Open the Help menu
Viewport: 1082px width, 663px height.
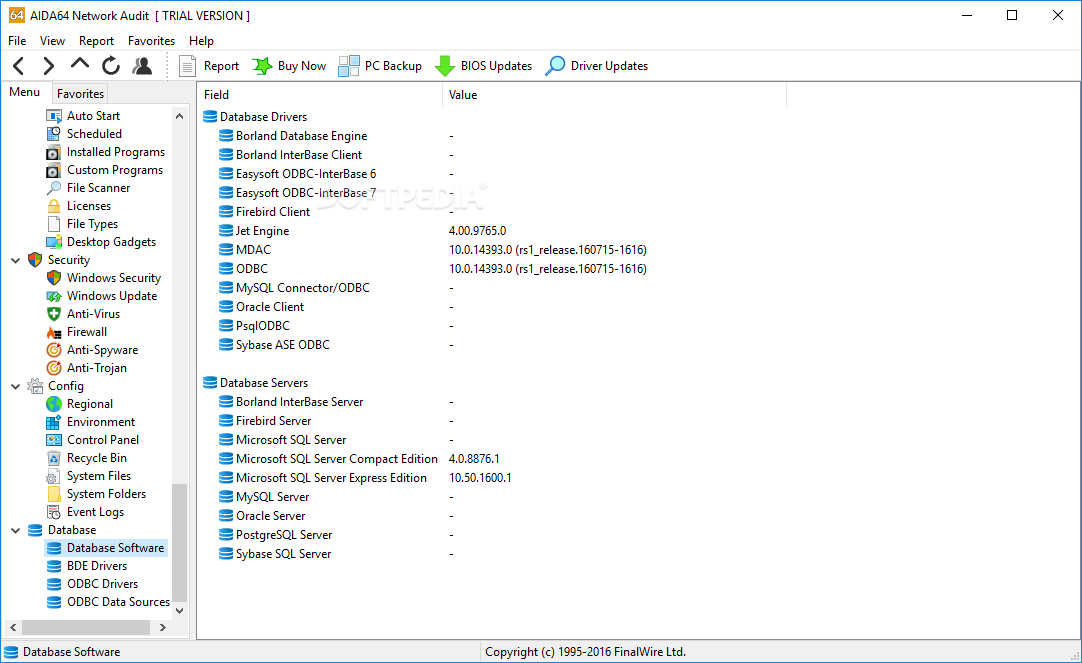click(201, 41)
